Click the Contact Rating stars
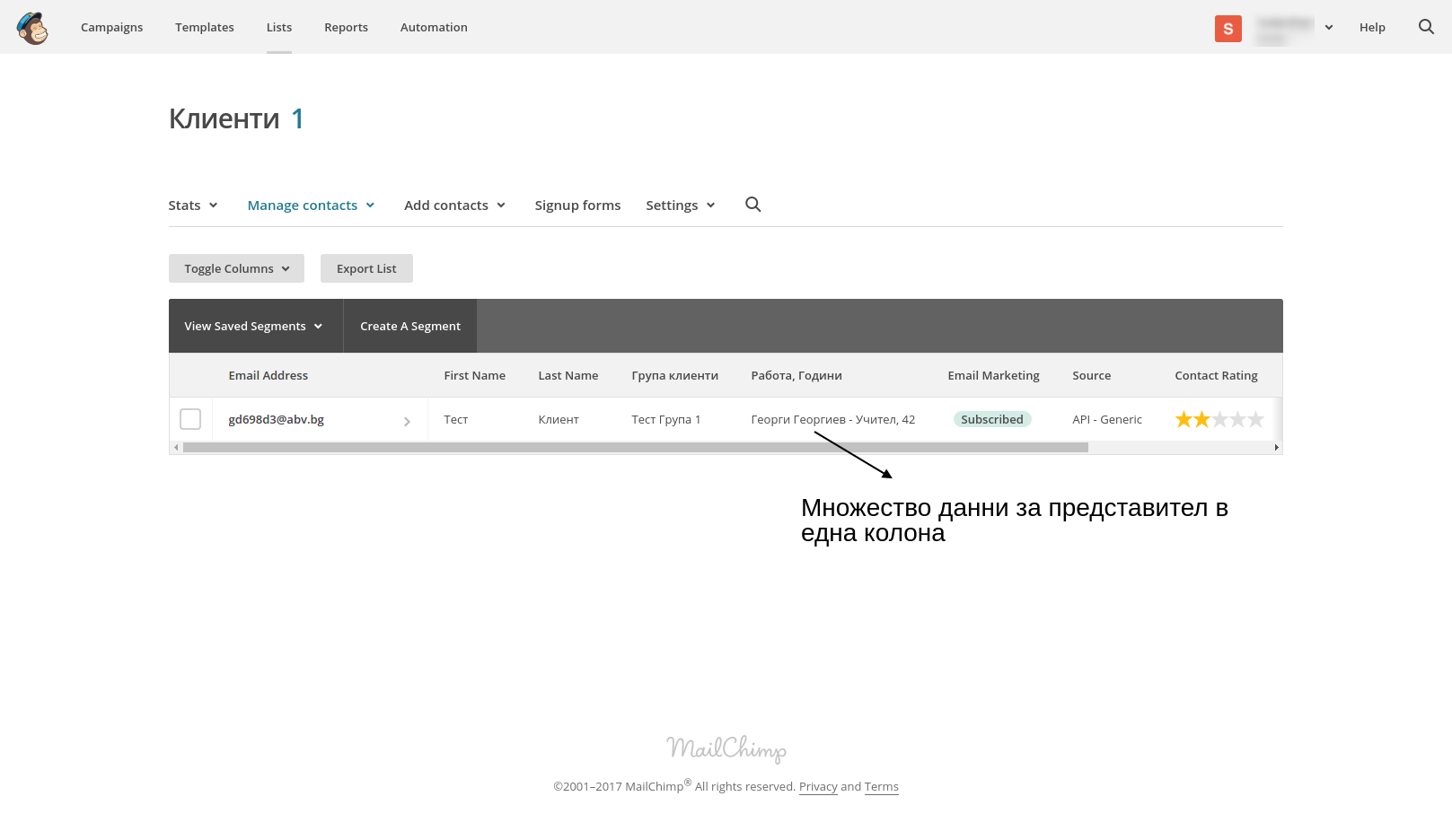The height and width of the screenshot is (840, 1452). click(x=1219, y=419)
